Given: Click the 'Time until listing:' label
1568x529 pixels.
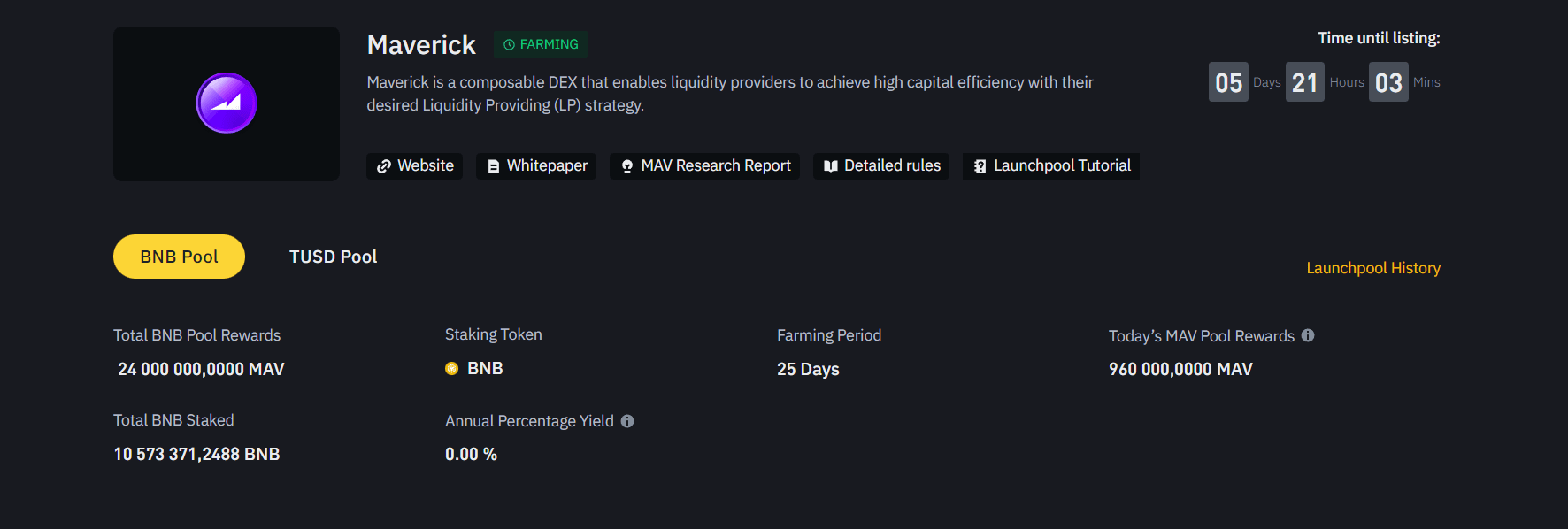Looking at the screenshot, I should [1379, 38].
